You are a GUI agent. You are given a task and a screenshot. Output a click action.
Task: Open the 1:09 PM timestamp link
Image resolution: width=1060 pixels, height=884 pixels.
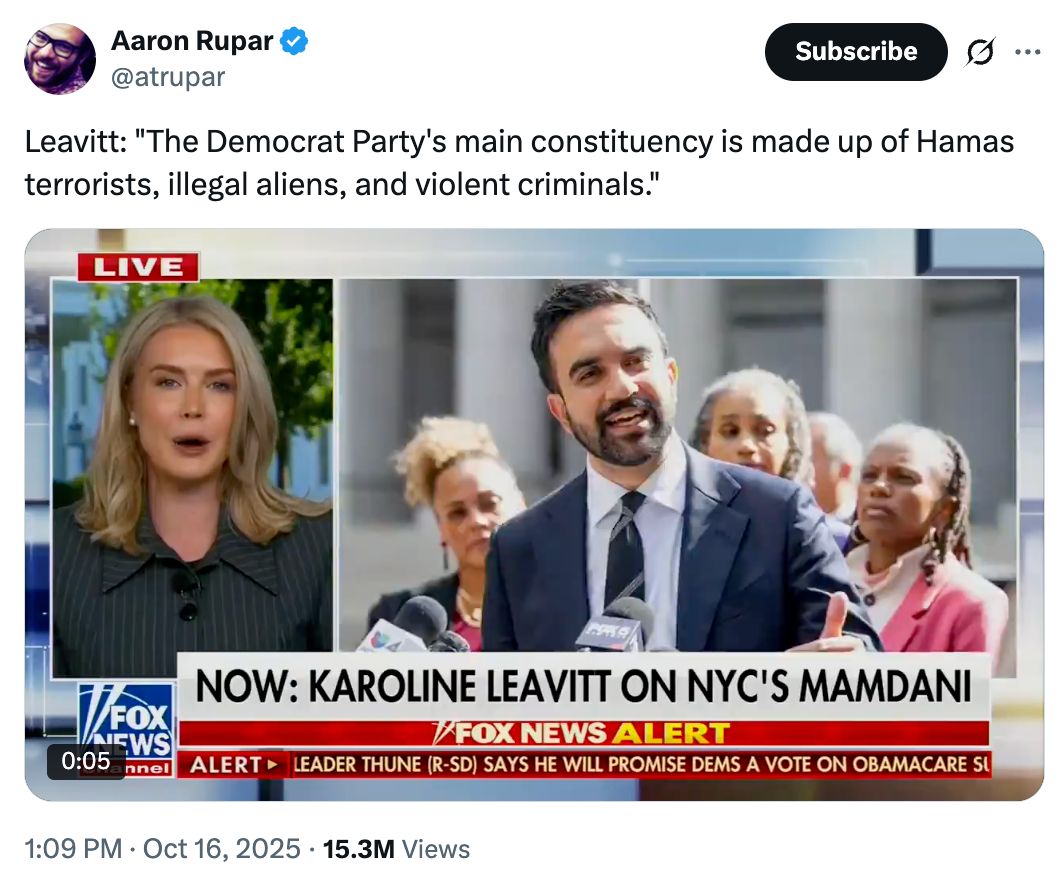click(74, 849)
